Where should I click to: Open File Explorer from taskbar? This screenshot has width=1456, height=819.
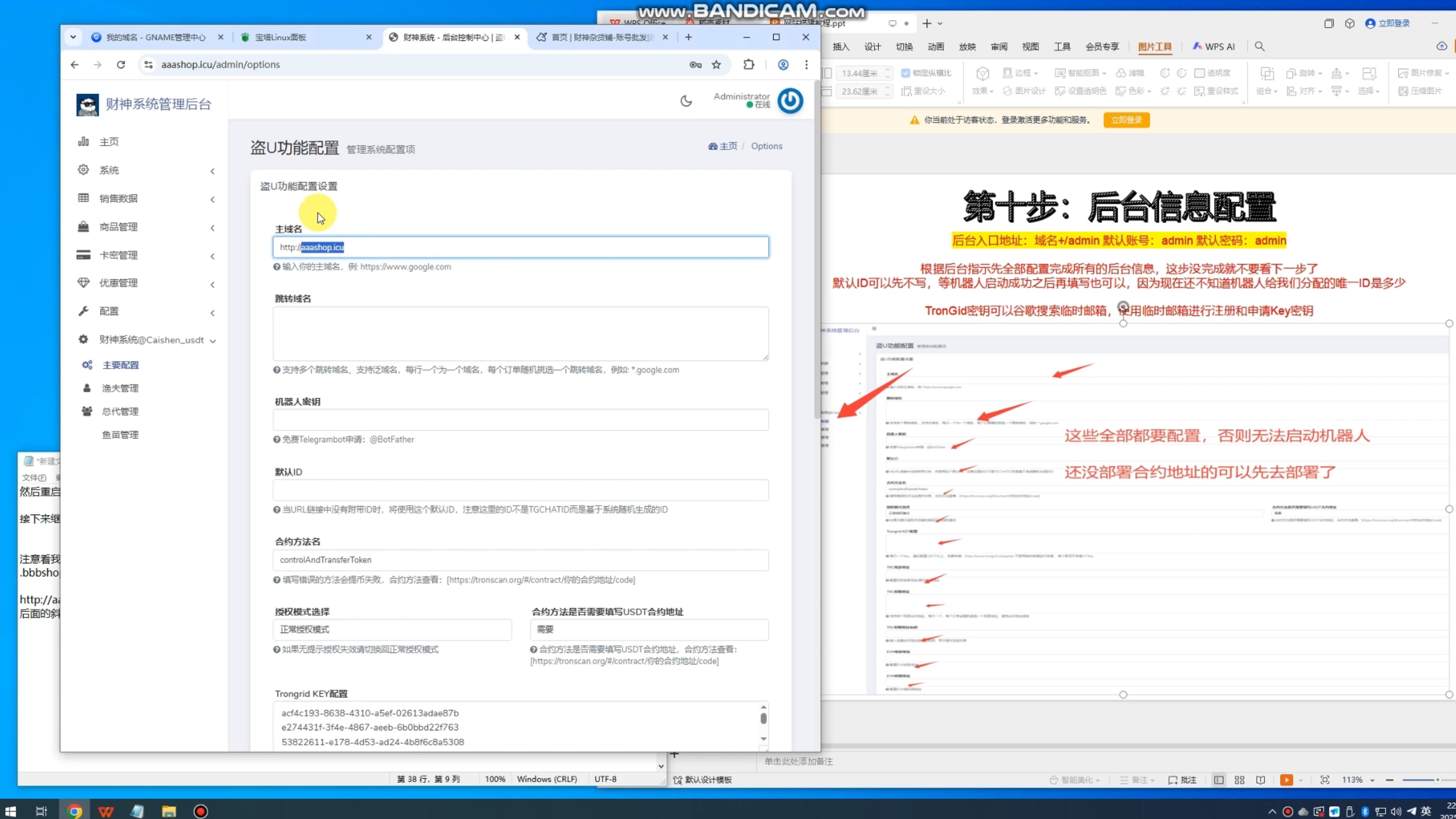coord(169,811)
